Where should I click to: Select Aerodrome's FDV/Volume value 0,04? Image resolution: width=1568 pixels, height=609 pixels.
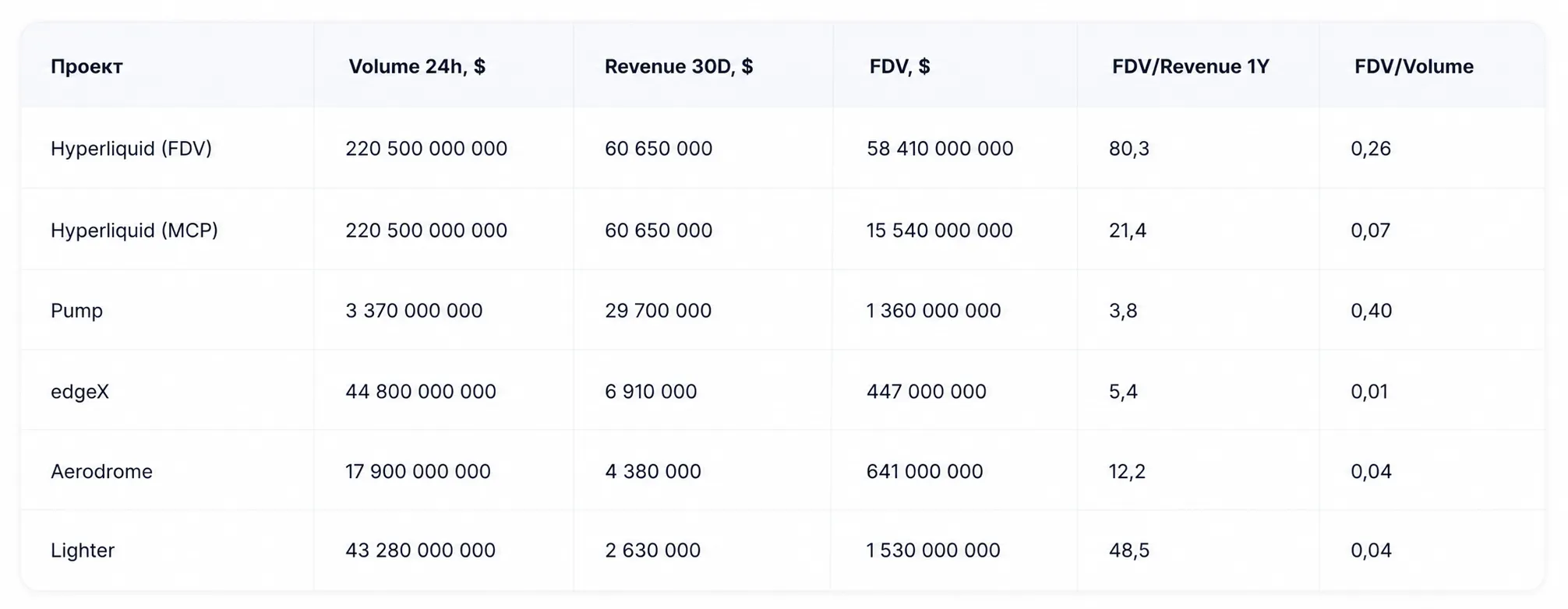[1371, 472]
